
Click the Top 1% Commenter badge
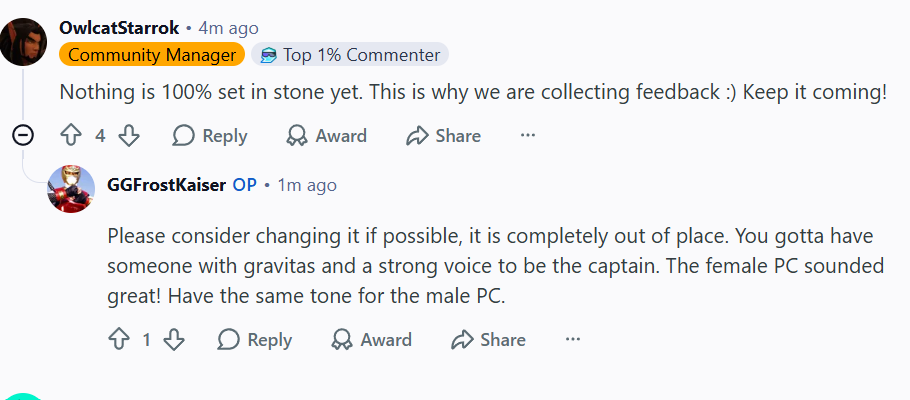click(x=350, y=55)
